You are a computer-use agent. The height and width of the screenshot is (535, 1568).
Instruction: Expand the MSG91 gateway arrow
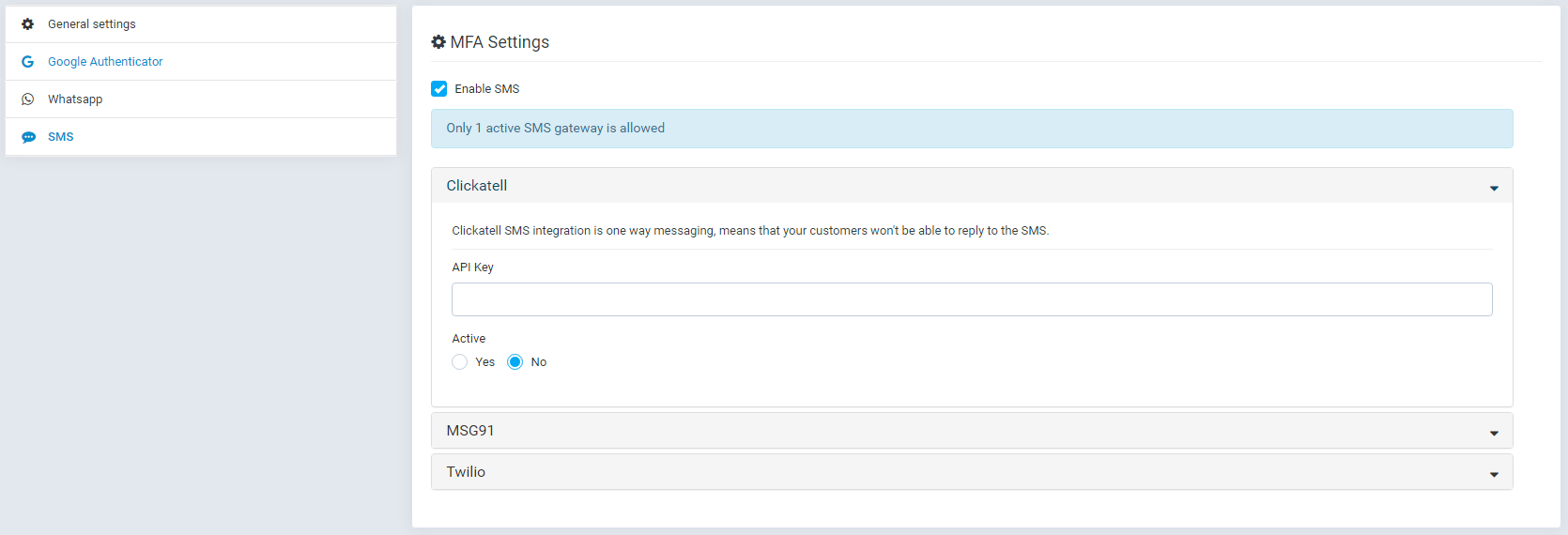pyautogui.click(x=1494, y=434)
